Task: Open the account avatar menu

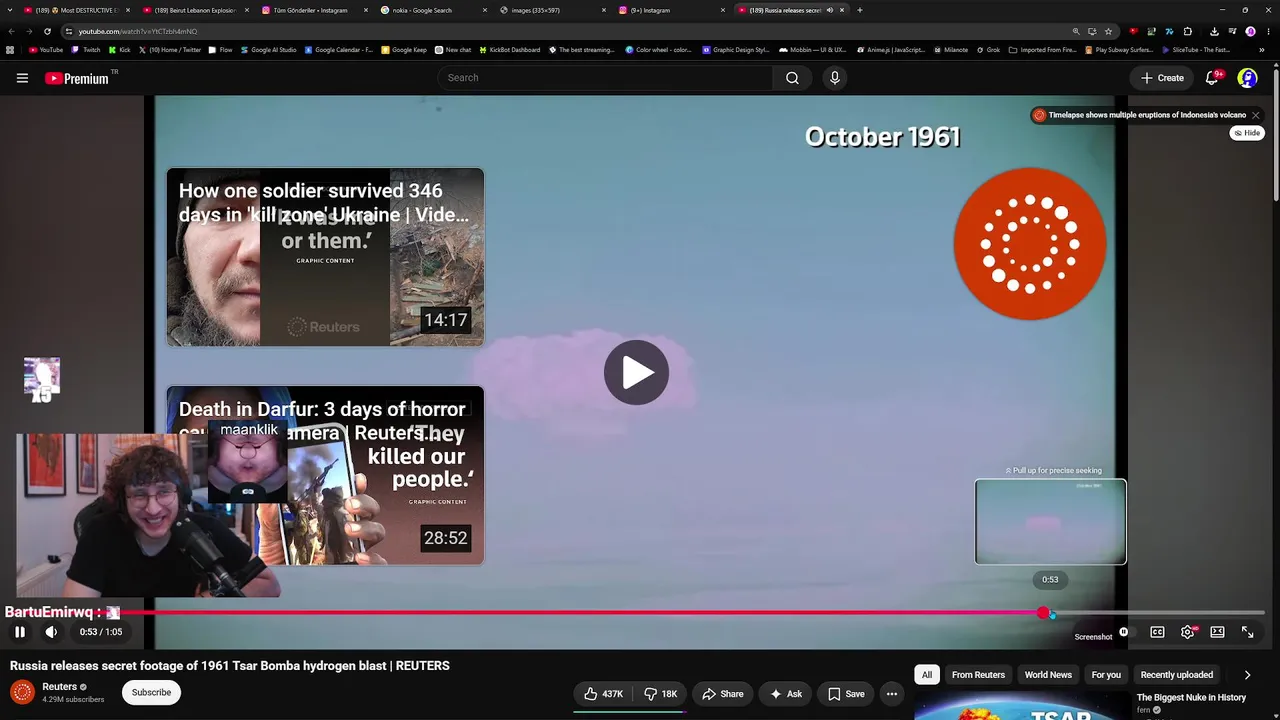Action: pyautogui.click(x=1247, y=78)
